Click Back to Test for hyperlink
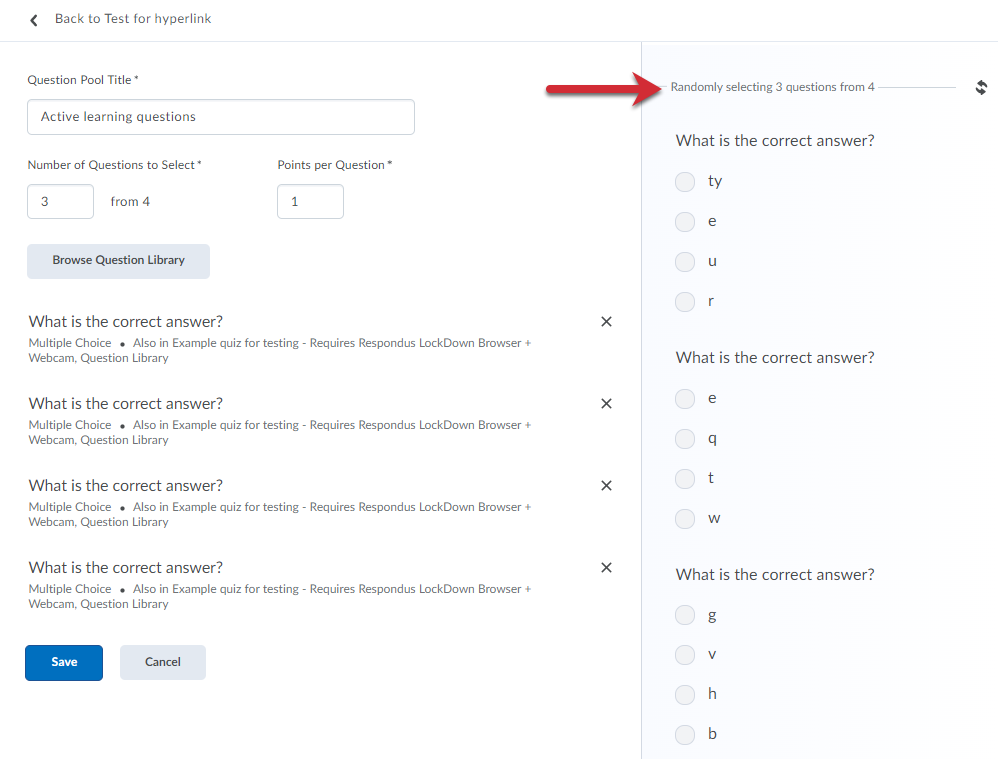The height and width of the screenshot is (759, 998). click(x=132, y=19)
